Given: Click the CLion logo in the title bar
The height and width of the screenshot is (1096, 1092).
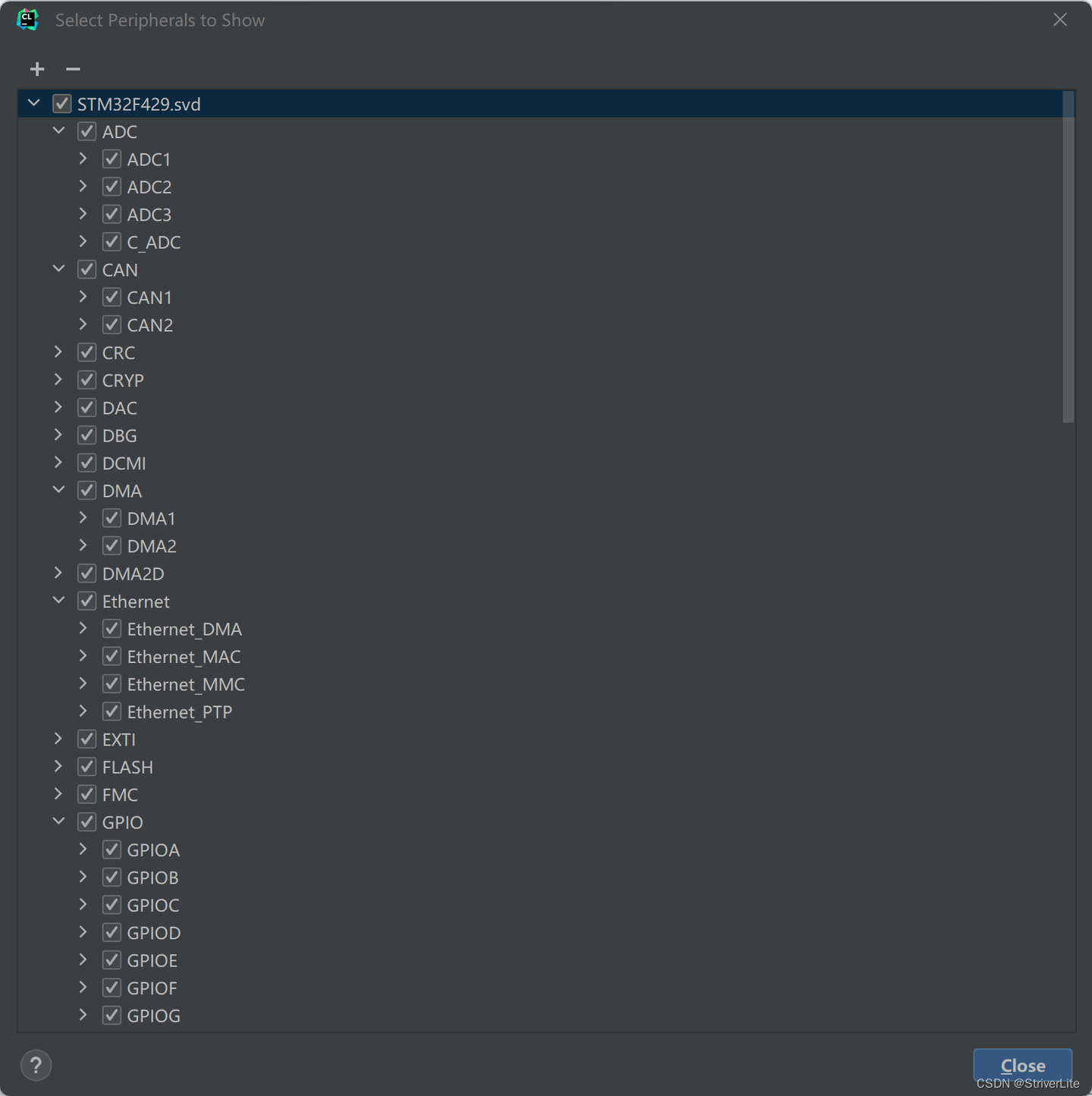Looking at the screenshot, I should click(27, 20).
